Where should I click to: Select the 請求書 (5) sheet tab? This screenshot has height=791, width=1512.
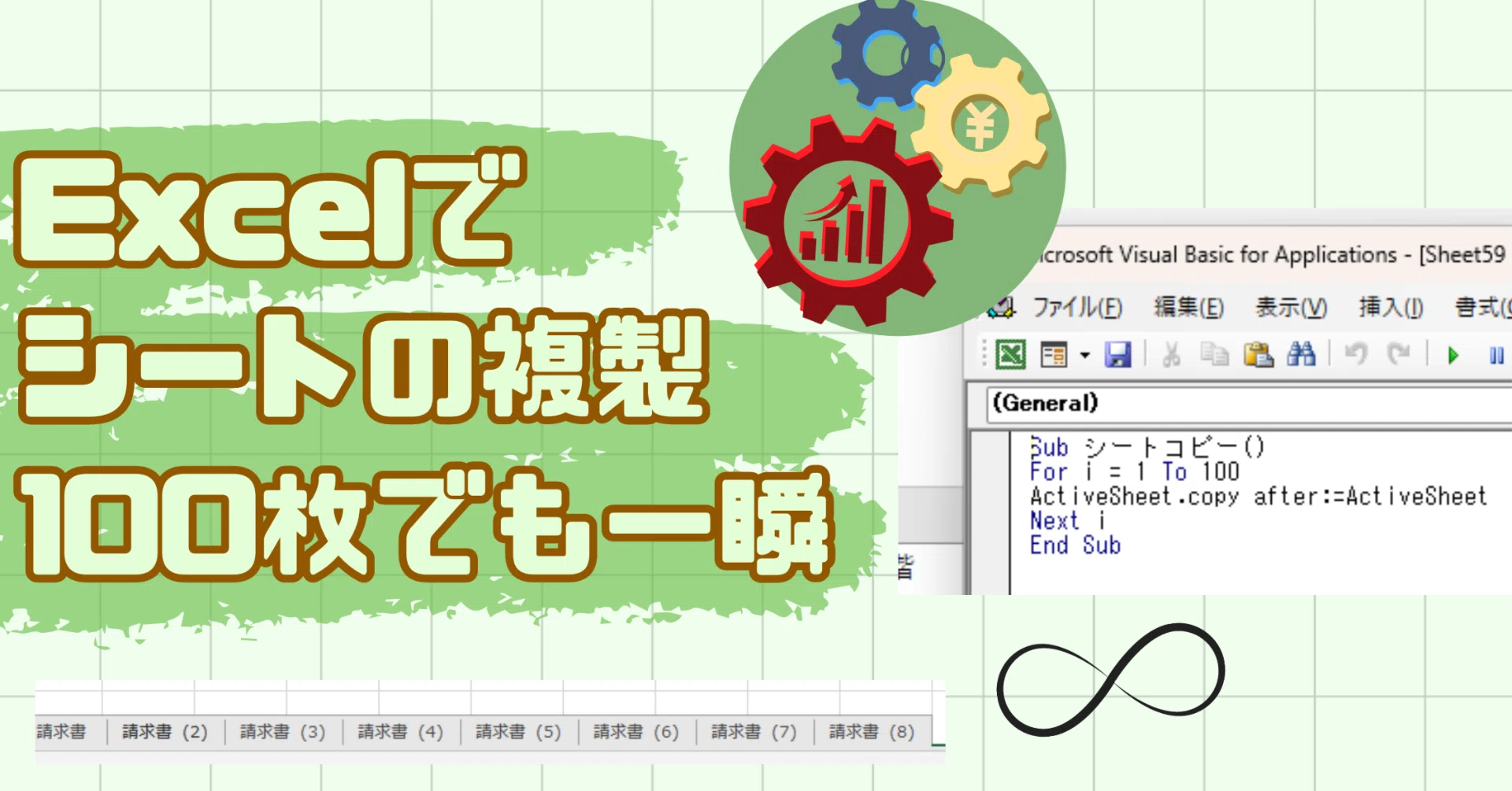click(519, 732)
